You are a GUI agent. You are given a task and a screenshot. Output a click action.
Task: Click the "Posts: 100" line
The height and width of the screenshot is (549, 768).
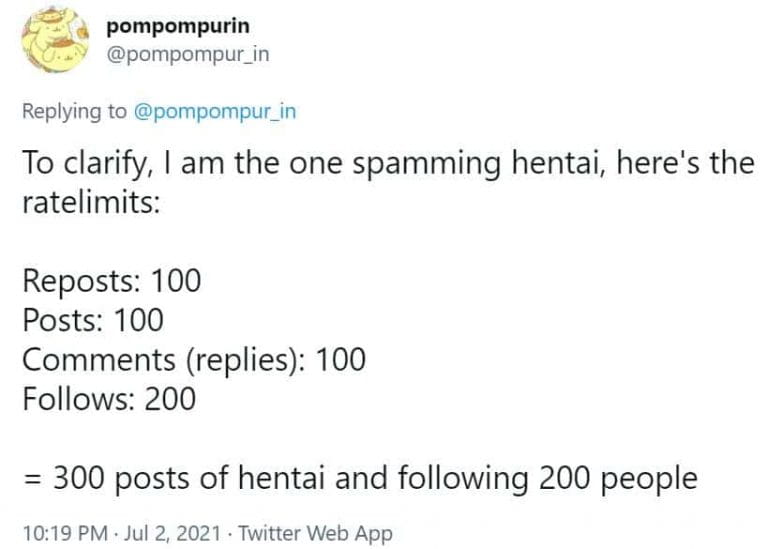tap(93, 320)
